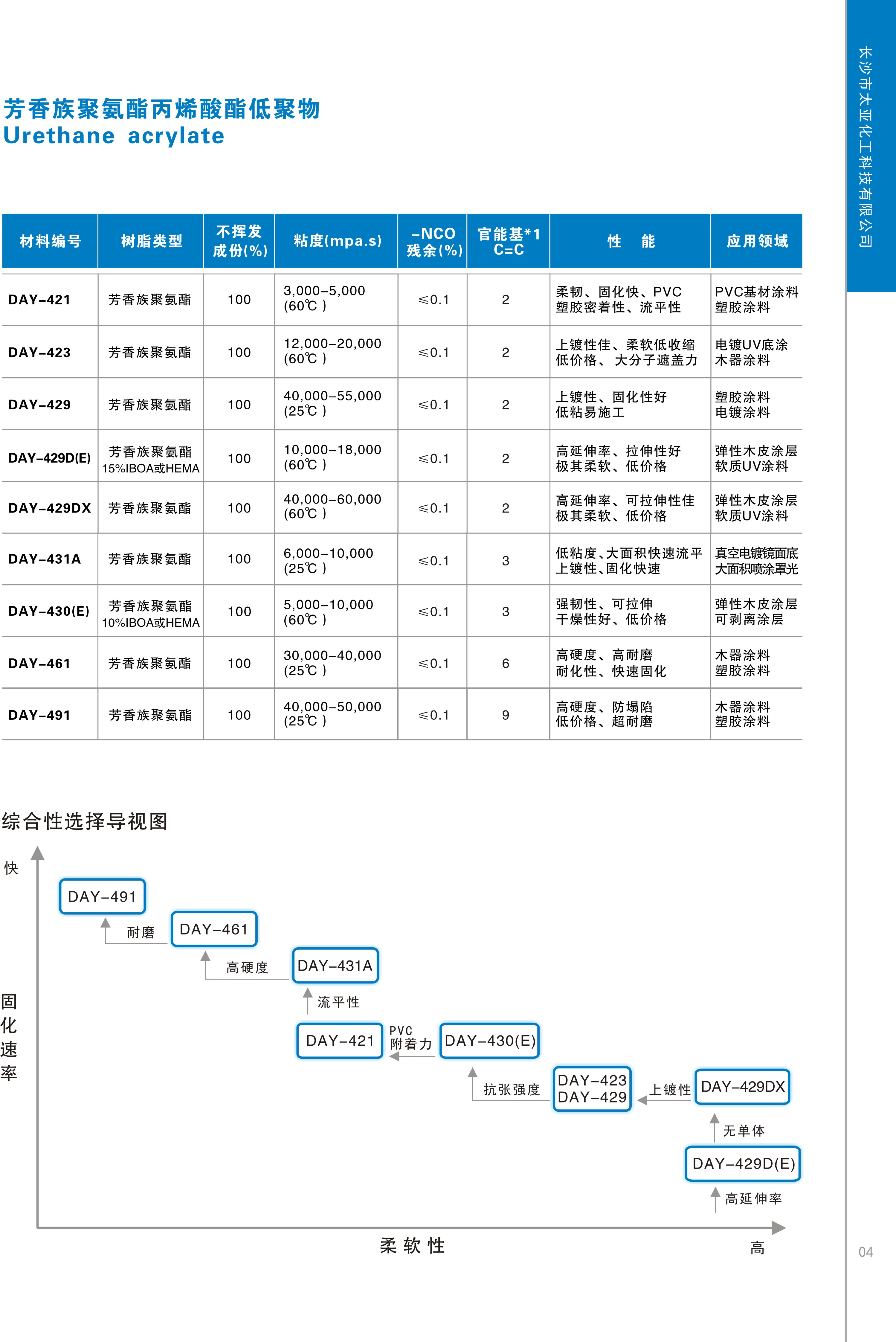This screenshot has height=1342, width=896.
Task: Click the 柔软性 axis label
Action: click(413, 1246)
